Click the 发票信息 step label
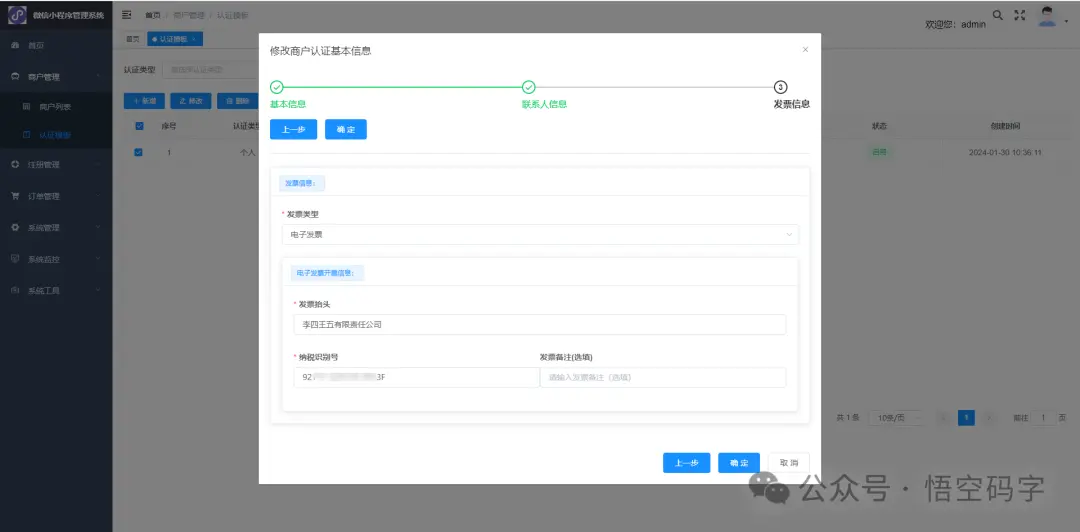Viewport: 1080px width, 532px height. (x=792, y=105)
